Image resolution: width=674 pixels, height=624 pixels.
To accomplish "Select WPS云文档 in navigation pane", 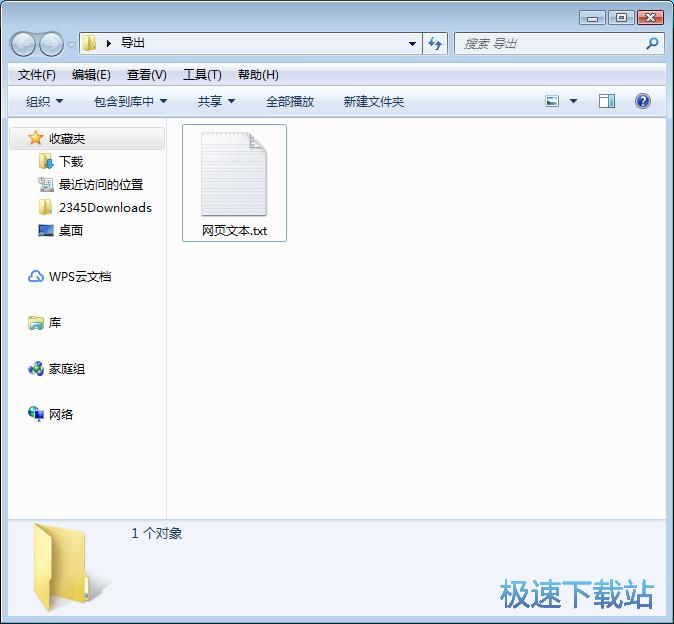I will [80, 276].
